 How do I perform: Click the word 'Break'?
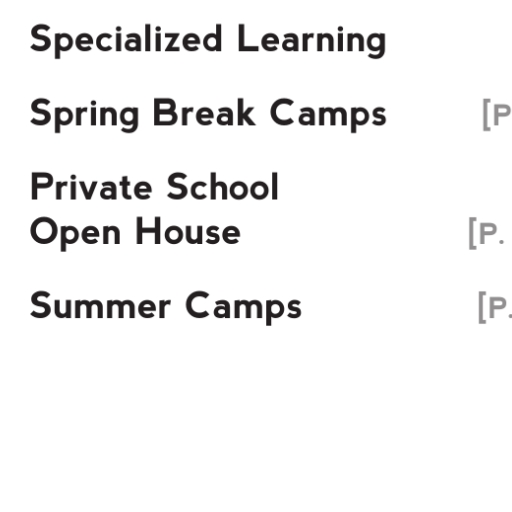204,113
